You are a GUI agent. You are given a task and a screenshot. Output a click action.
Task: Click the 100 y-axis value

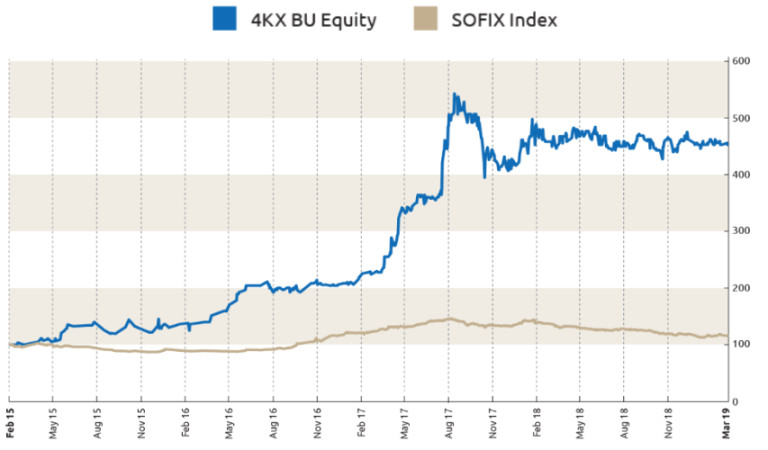741,345
